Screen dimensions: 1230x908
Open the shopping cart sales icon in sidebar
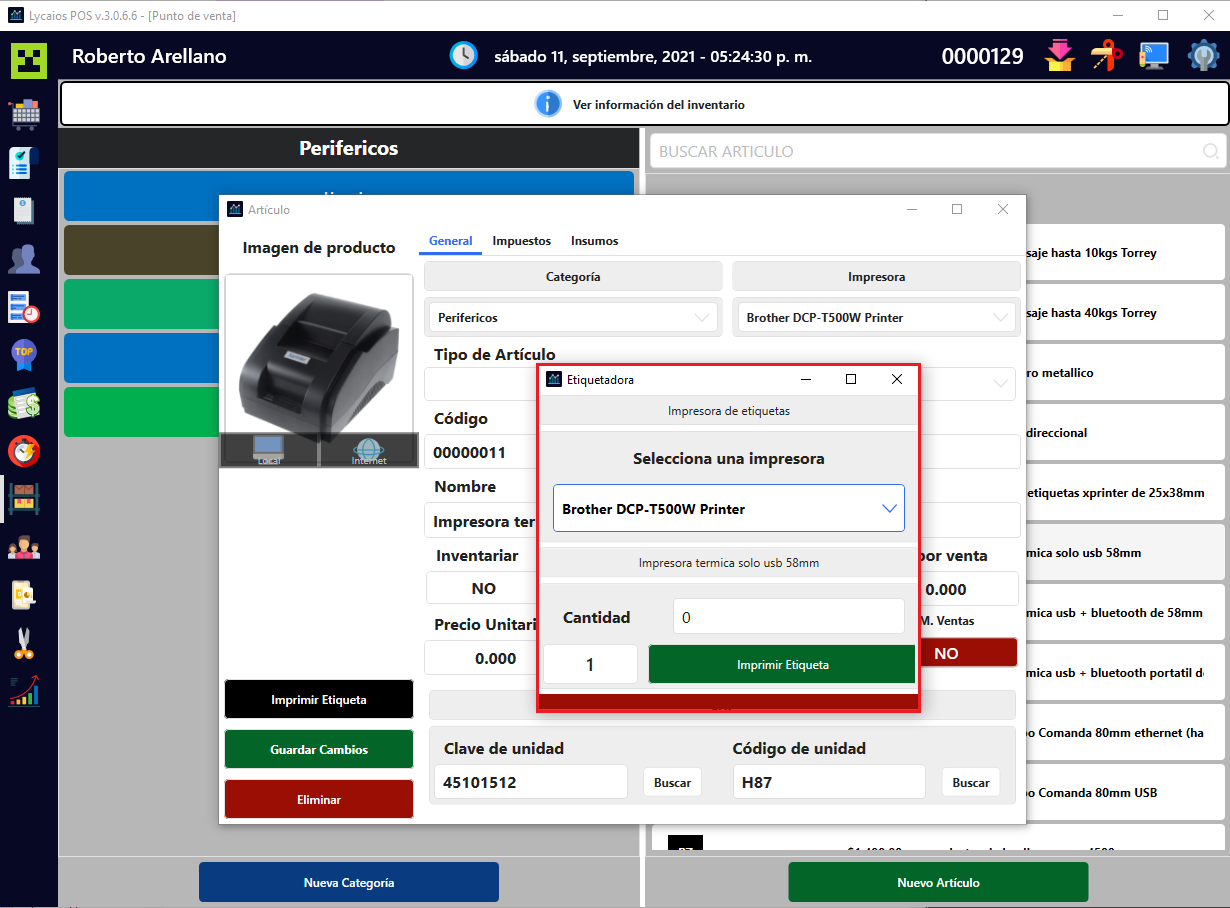pyautogui.click(x=25, y=114)
